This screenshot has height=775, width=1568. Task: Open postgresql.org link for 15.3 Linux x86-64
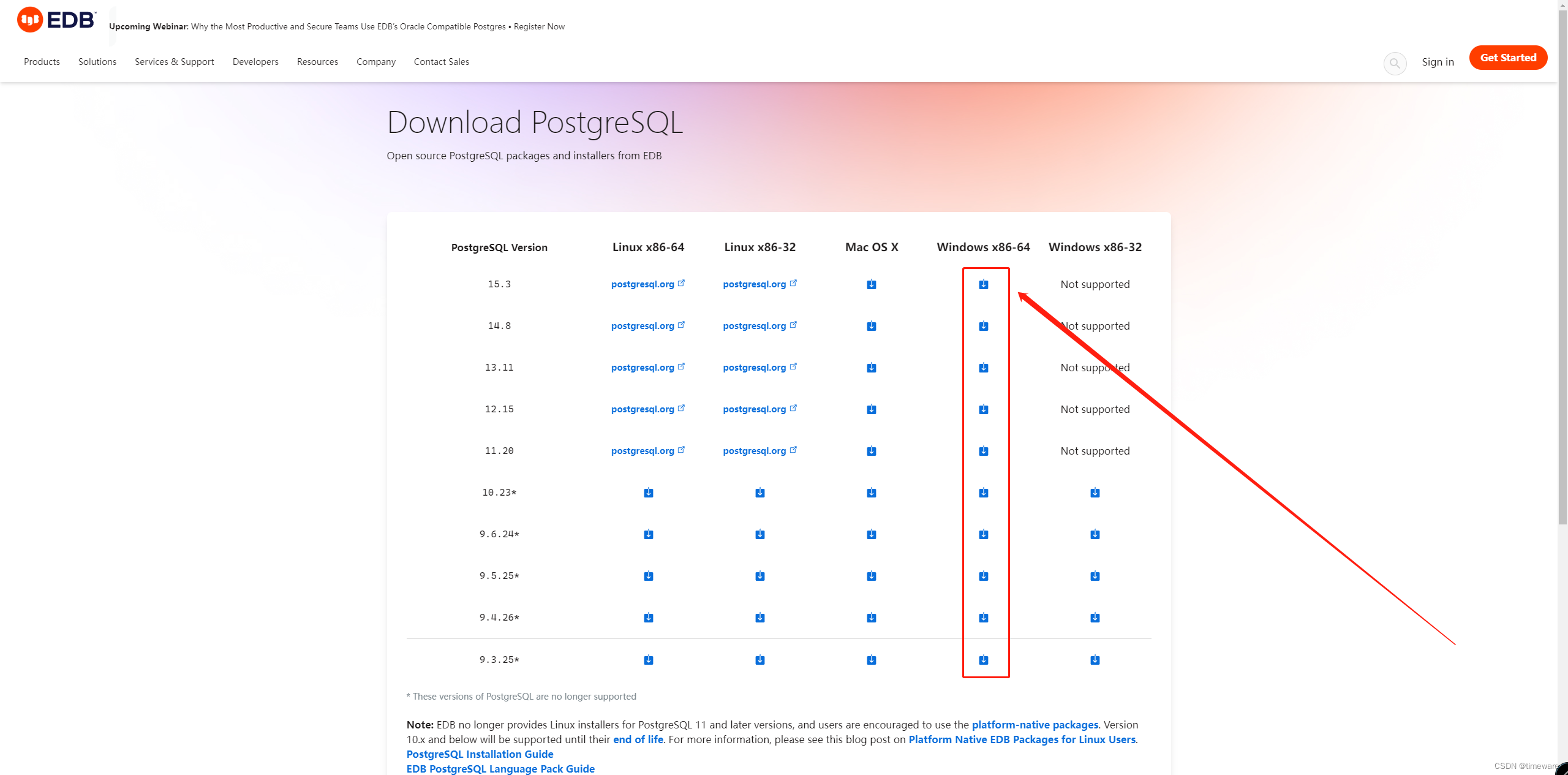click(x=643, y=284)
